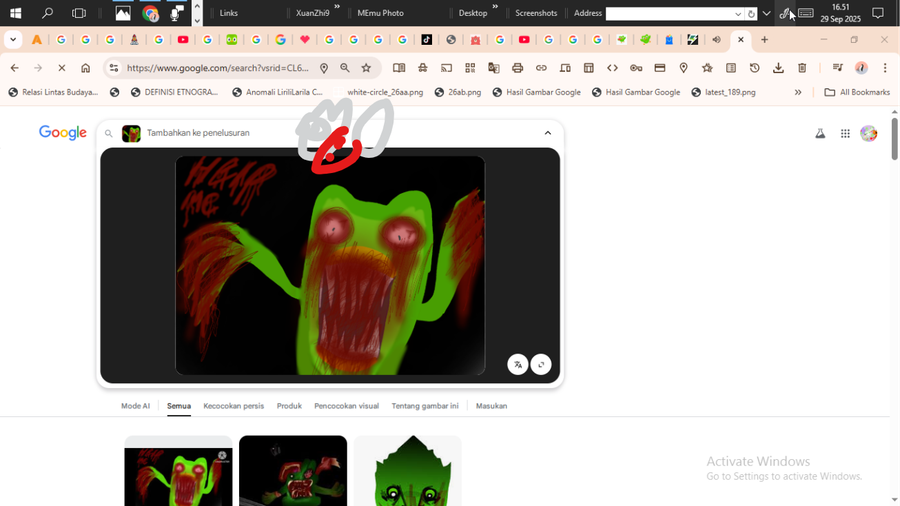Select Kecocokan persis tab
The width and height of the screenshot is (900, 506).
tap(234, 406)
